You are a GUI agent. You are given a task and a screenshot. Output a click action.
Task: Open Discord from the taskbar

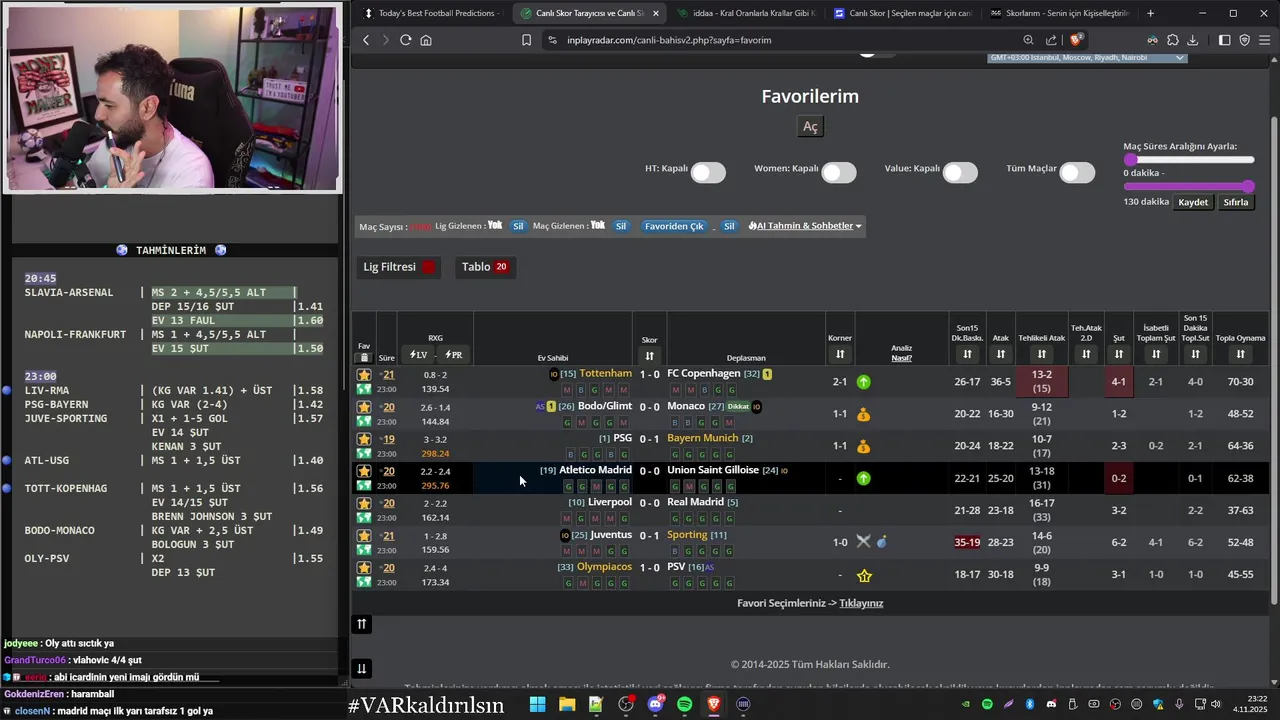[x=655, y=704]
